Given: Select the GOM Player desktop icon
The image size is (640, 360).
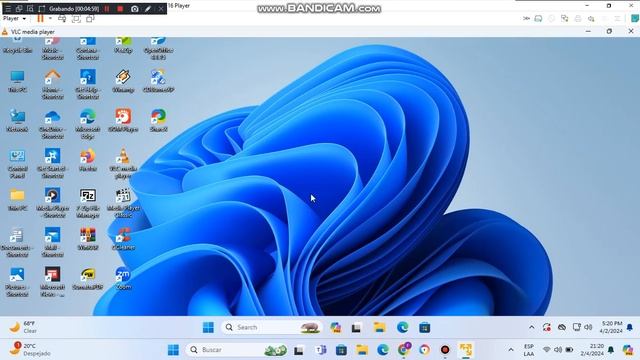Looking at the screenshot, I should [x=123, y=120].
